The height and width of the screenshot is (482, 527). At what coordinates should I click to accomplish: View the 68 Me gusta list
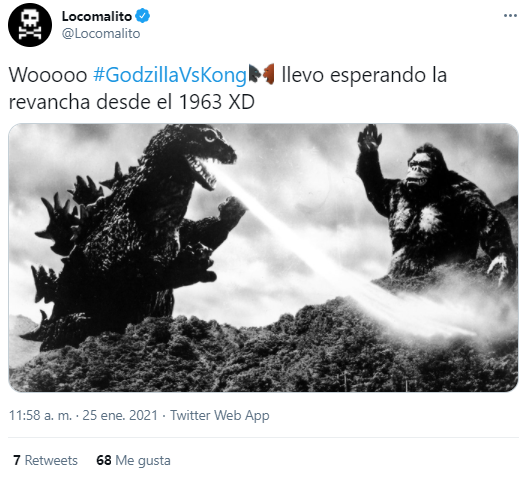[133, 460]
